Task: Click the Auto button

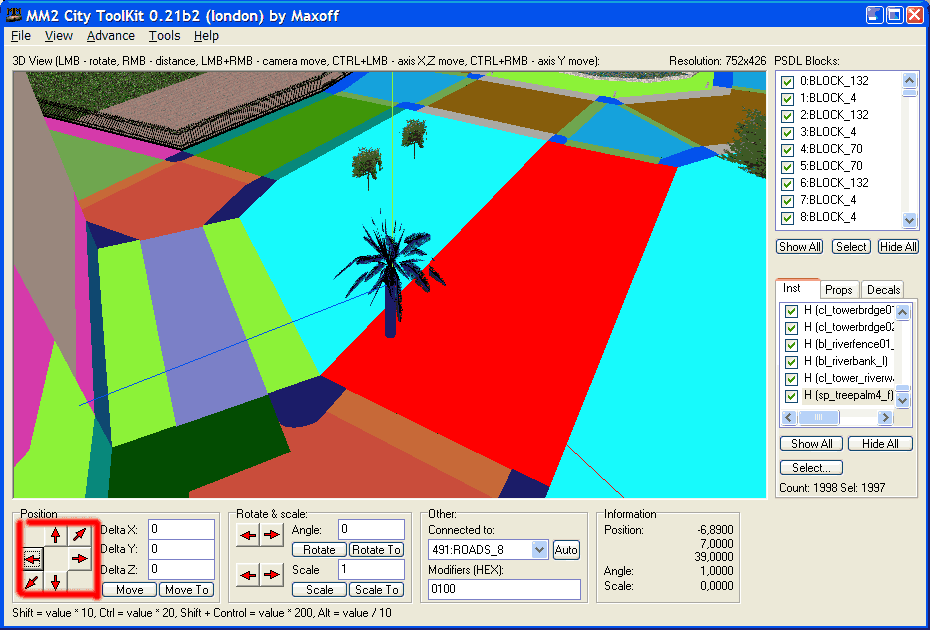Action: click(x=566, y=549)
